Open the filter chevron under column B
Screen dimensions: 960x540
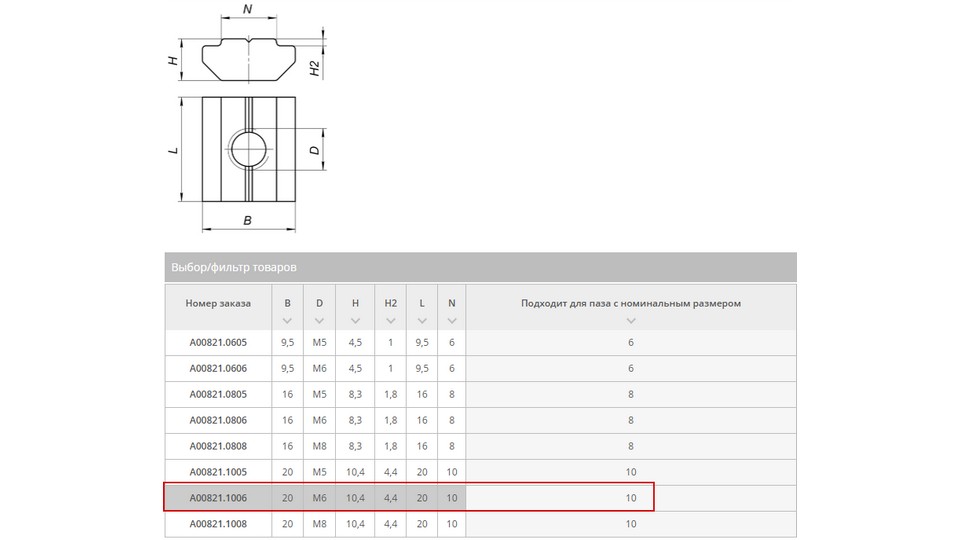point(287,321)
